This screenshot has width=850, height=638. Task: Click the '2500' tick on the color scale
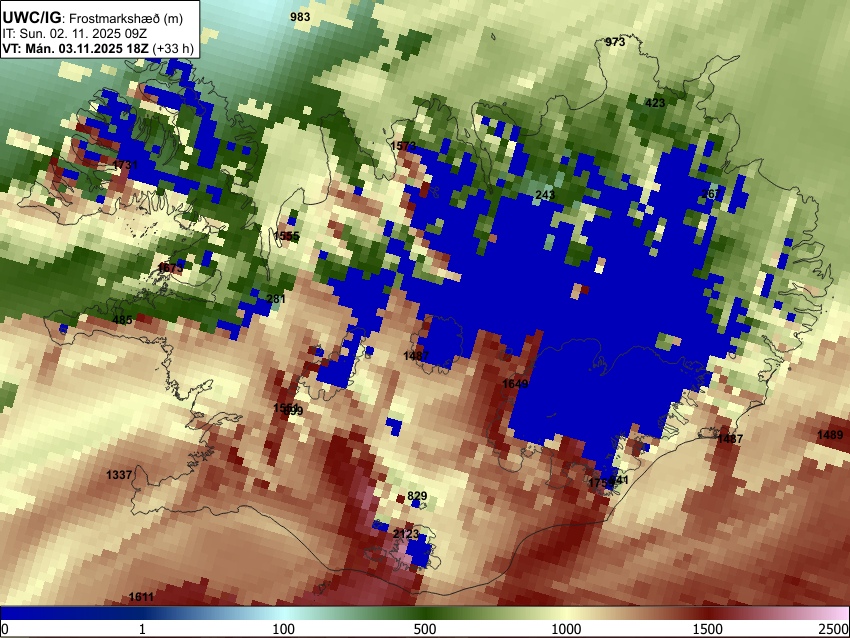[835, 629]
